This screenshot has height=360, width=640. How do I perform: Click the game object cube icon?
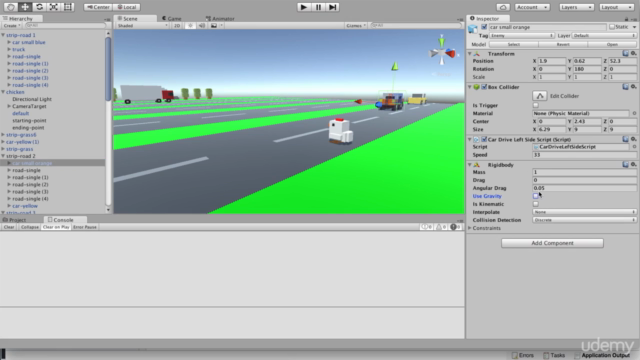click(473, 29)
